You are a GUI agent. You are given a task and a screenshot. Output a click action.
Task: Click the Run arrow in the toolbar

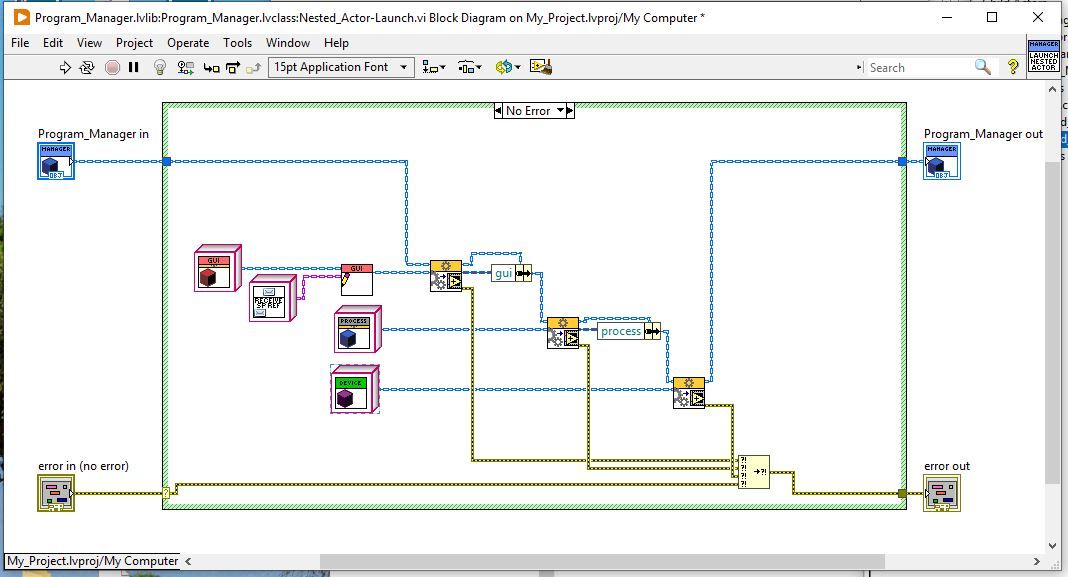click(x=65, y=67)
